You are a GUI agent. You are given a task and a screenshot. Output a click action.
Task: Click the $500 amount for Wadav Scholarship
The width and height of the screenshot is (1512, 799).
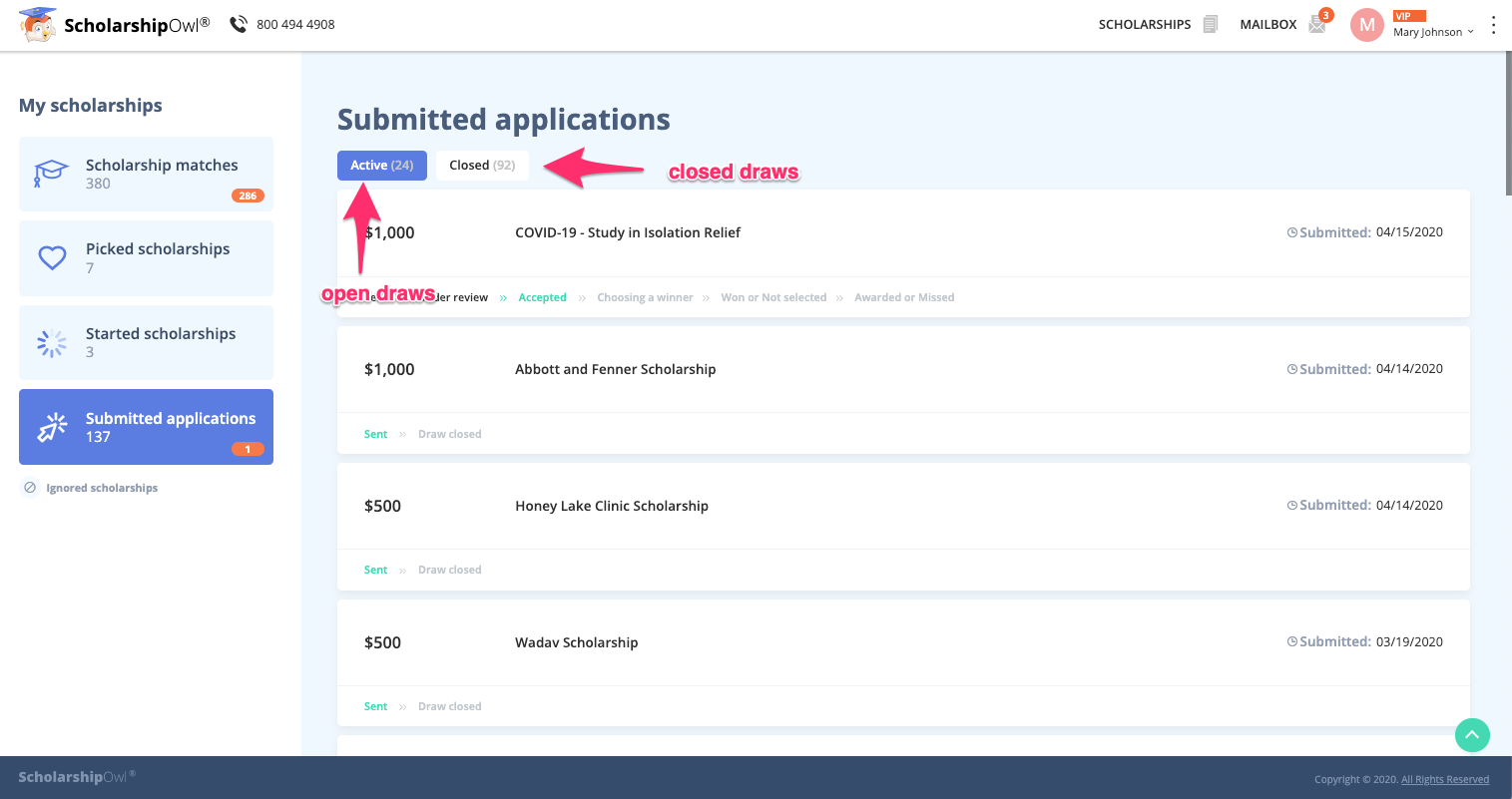click(x=382, y=642)
